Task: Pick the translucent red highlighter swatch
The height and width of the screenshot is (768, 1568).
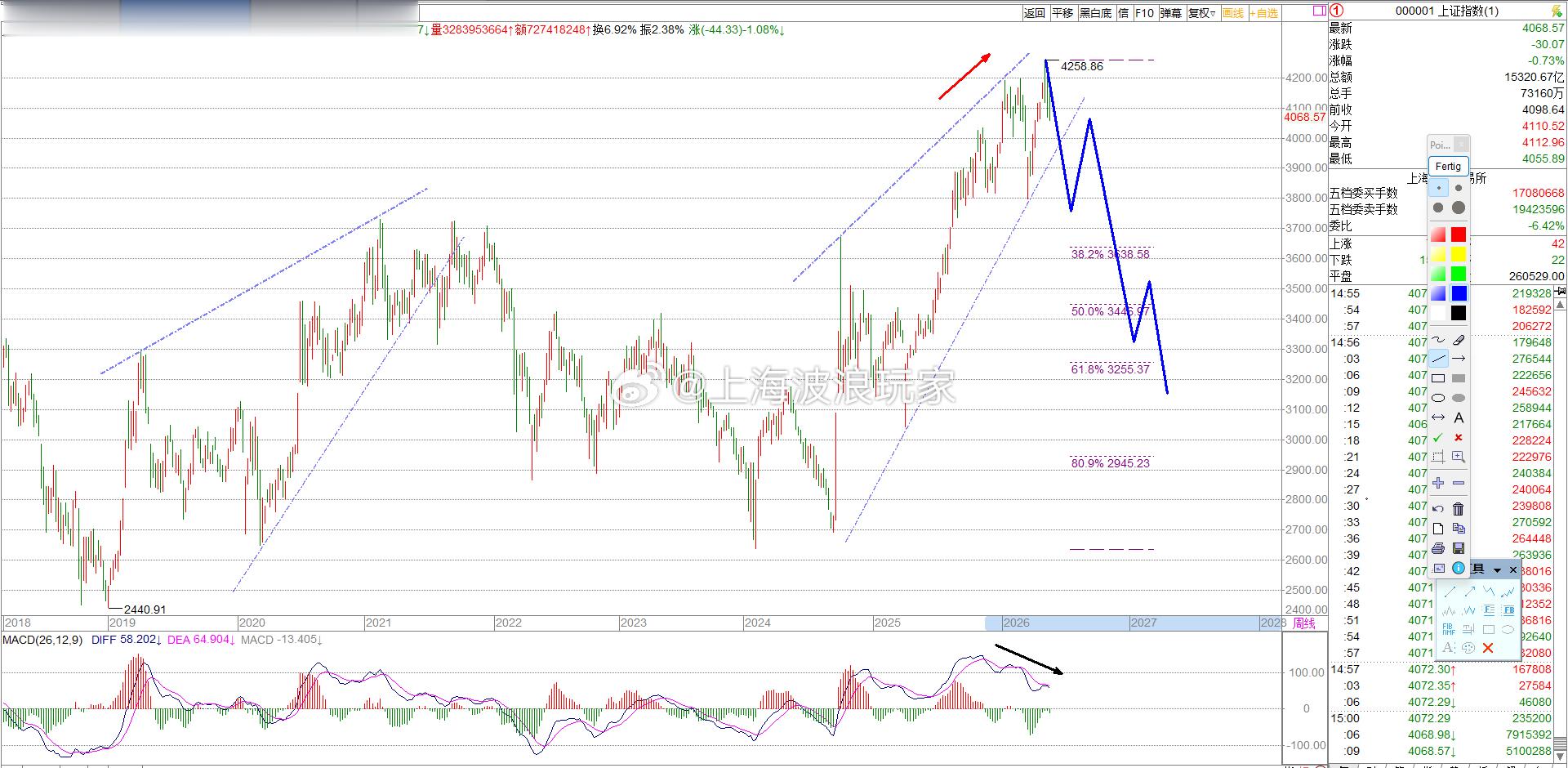Action: click(x=1438, y=234)
